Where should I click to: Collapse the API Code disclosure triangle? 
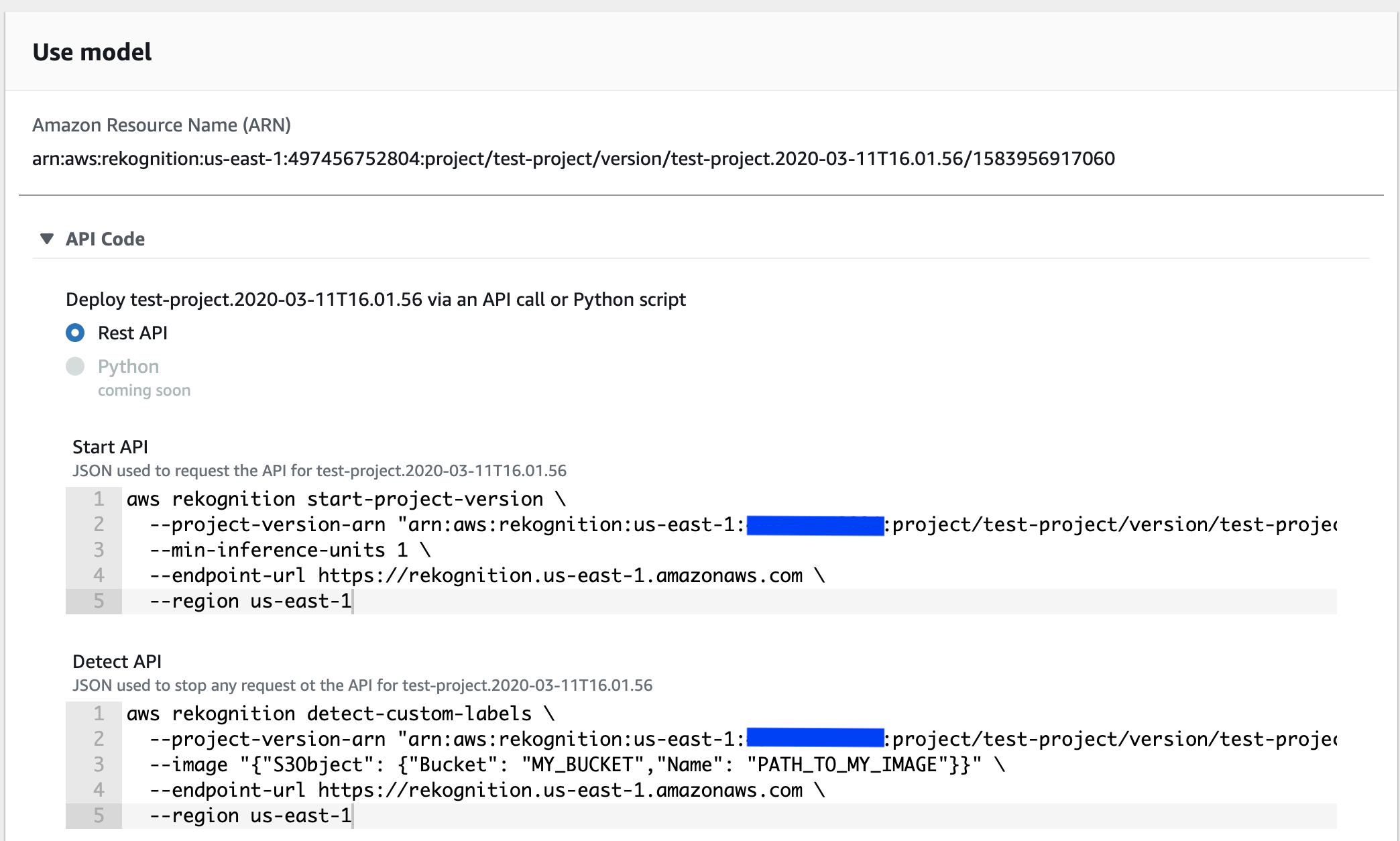47,239
